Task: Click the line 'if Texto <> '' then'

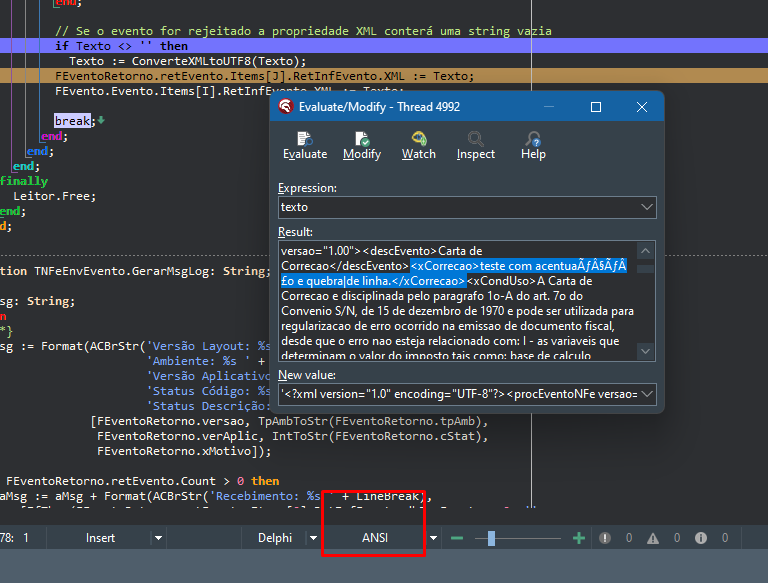Action: pyautogui.click(x=121, y=46)
